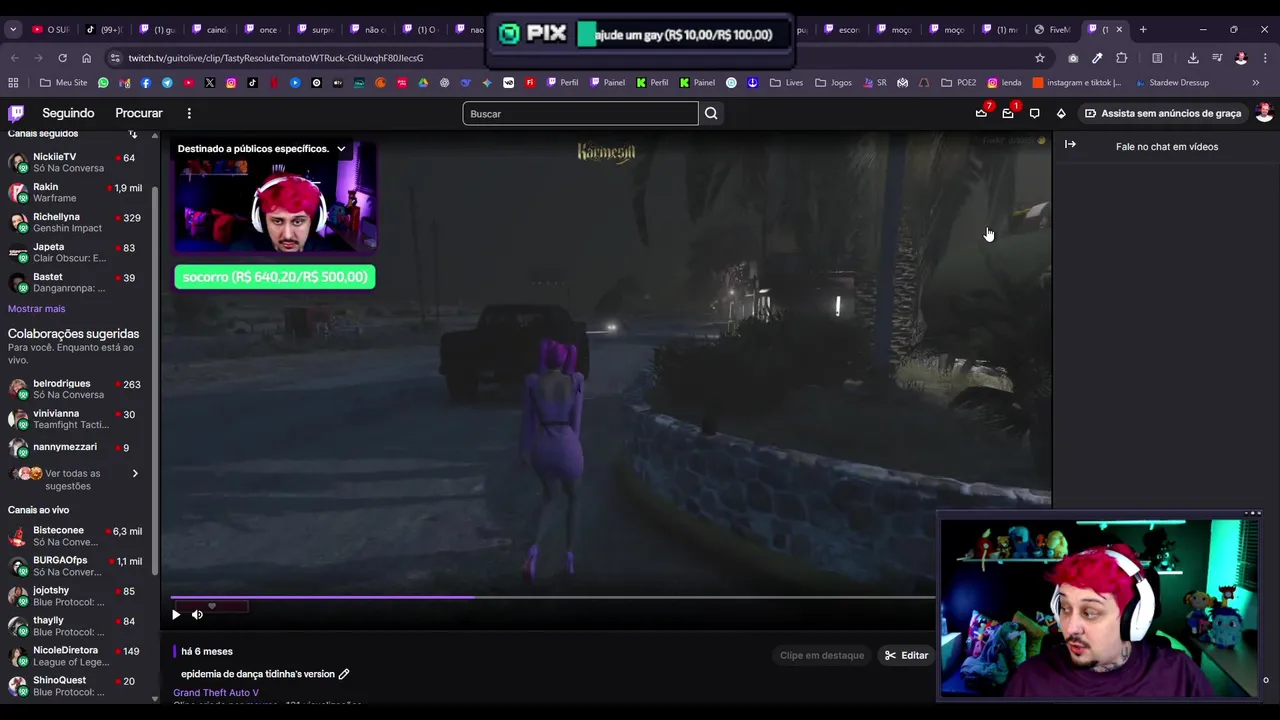Open 'Stardew Dressup' bookmark
1280x720 pixels.
(1173, 83)
